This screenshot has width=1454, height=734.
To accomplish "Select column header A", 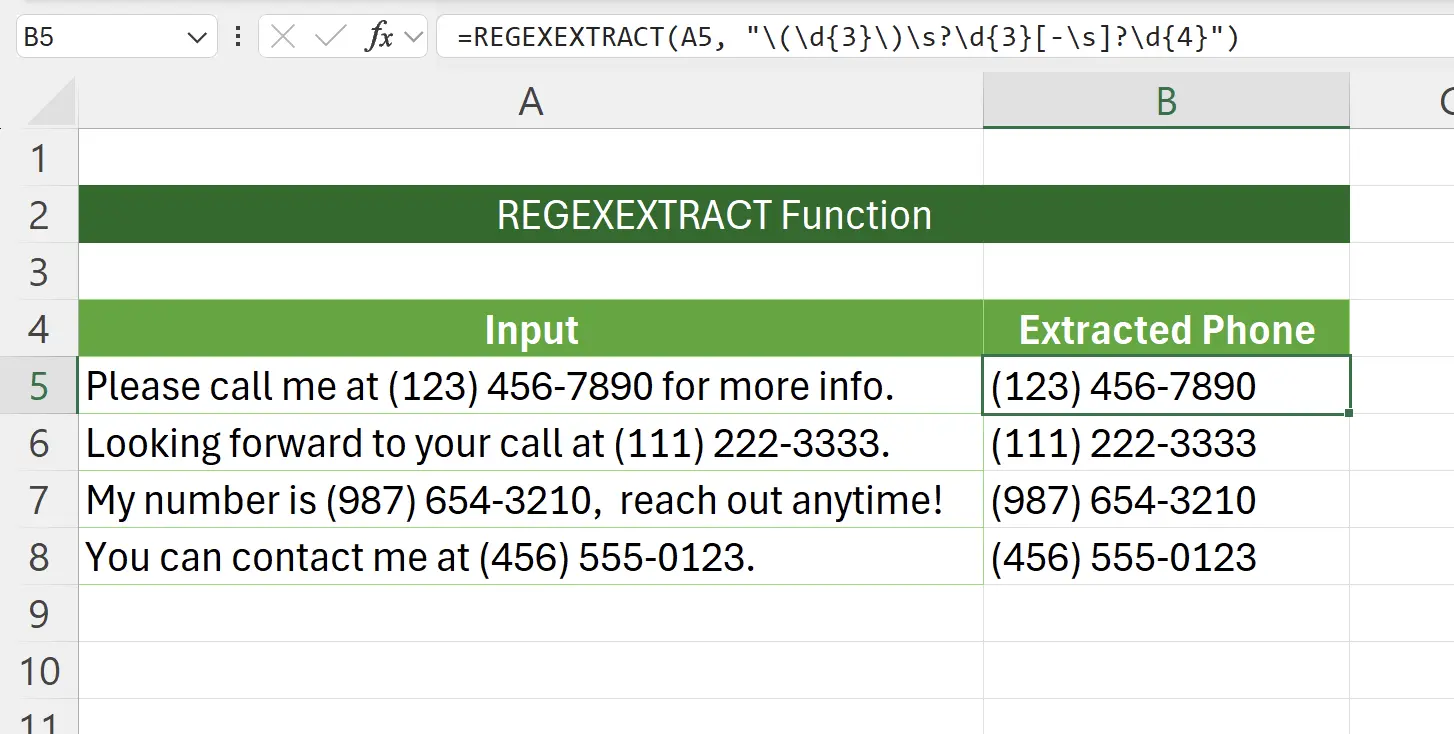I will coord(531,100).
